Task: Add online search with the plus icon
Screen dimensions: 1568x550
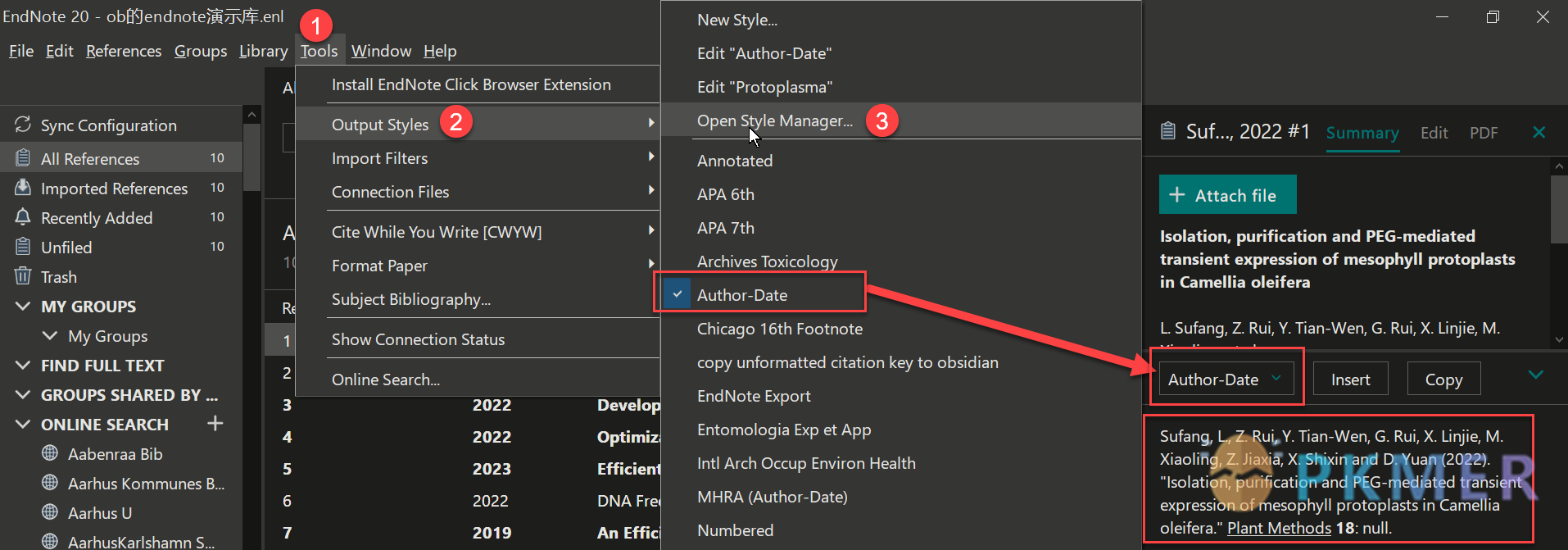Action: point(215,423)
